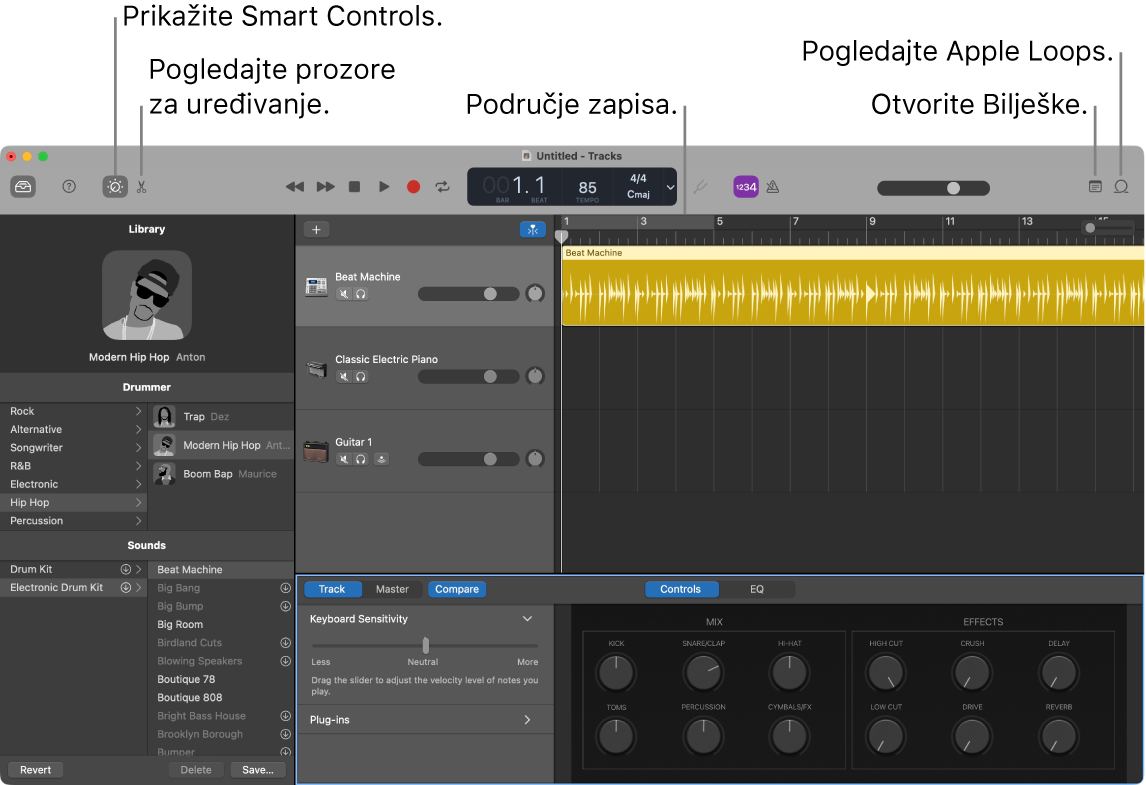Expand the R&B drummer genre
Screen dimensions: 1146x785
point(138,466)
